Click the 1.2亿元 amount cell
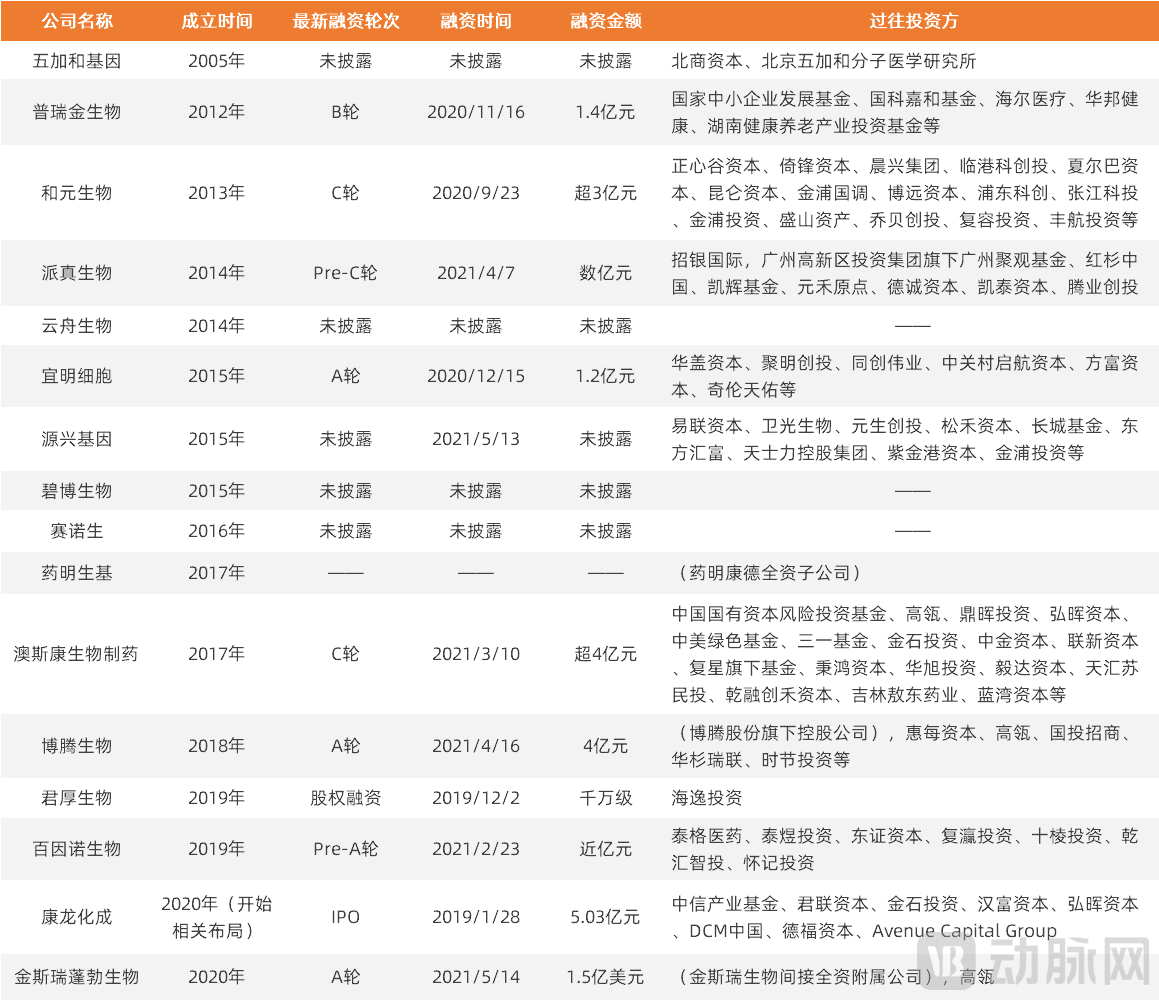Viewport: 1159px width, 1000px height. 606,375
